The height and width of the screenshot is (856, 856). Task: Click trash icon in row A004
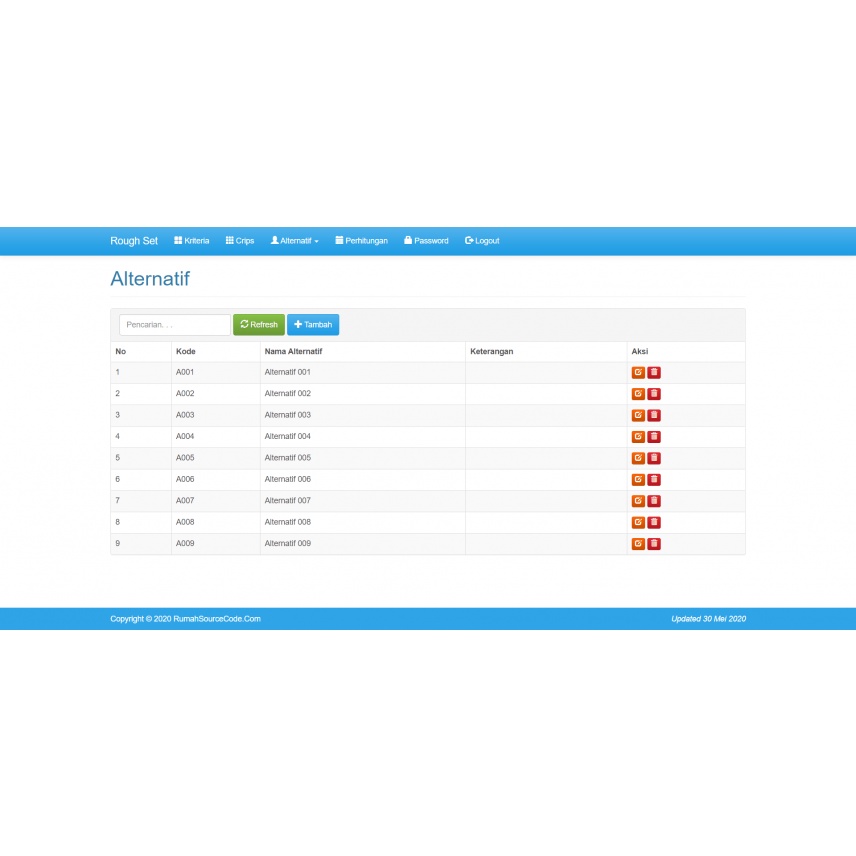coord(654,437)
